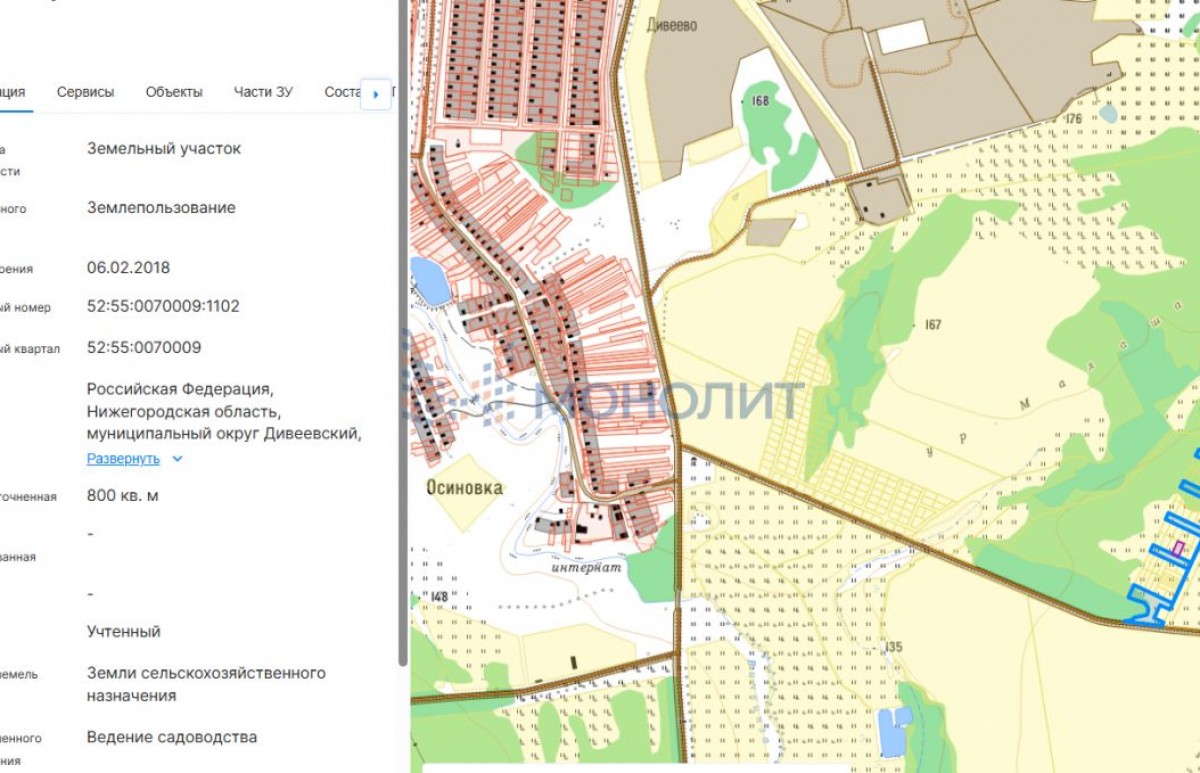Click elevation mark 167 on the map
The height and width of the screenshot is (773, 1200).
coord(933,325)
